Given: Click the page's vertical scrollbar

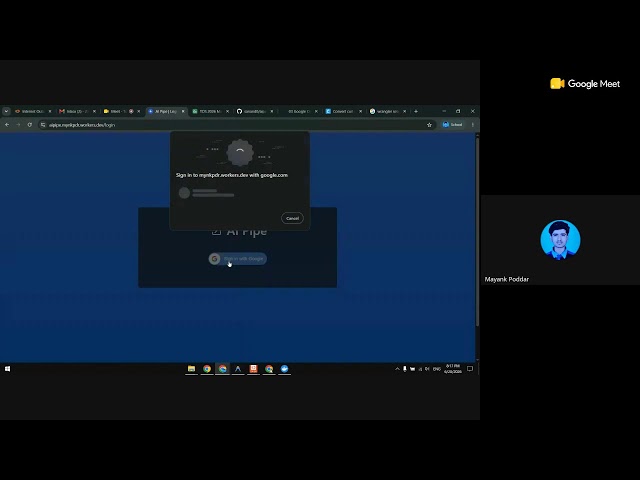Looking at the screenshot, I should coord(477,232).
